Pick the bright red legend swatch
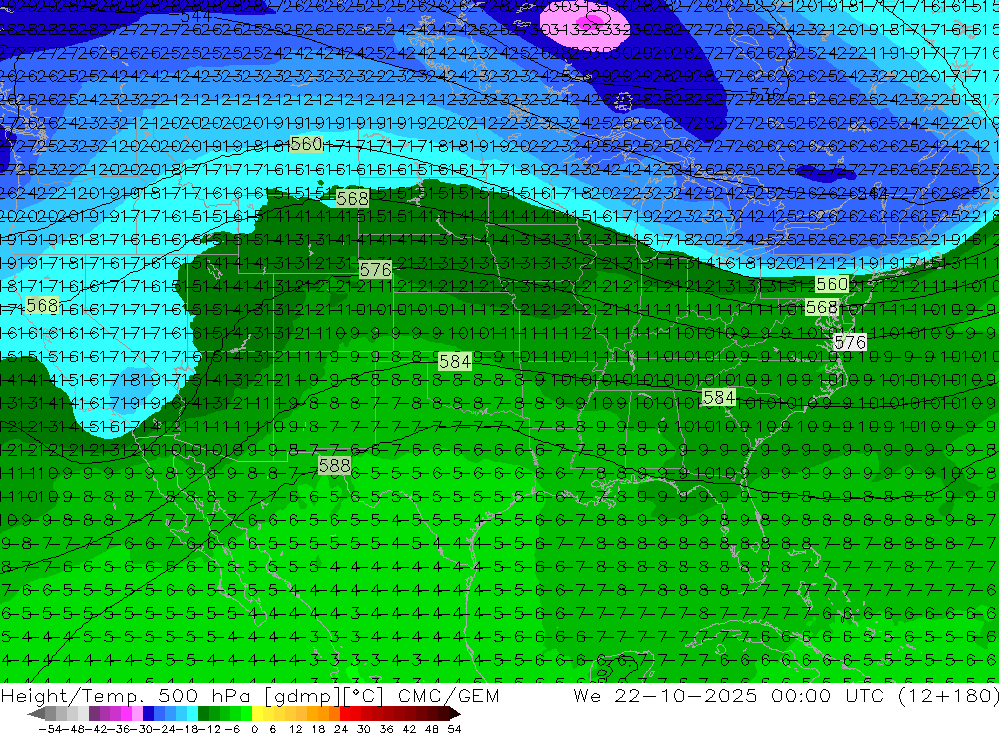This screenshot has width=1000, height=733. (345, 714)
